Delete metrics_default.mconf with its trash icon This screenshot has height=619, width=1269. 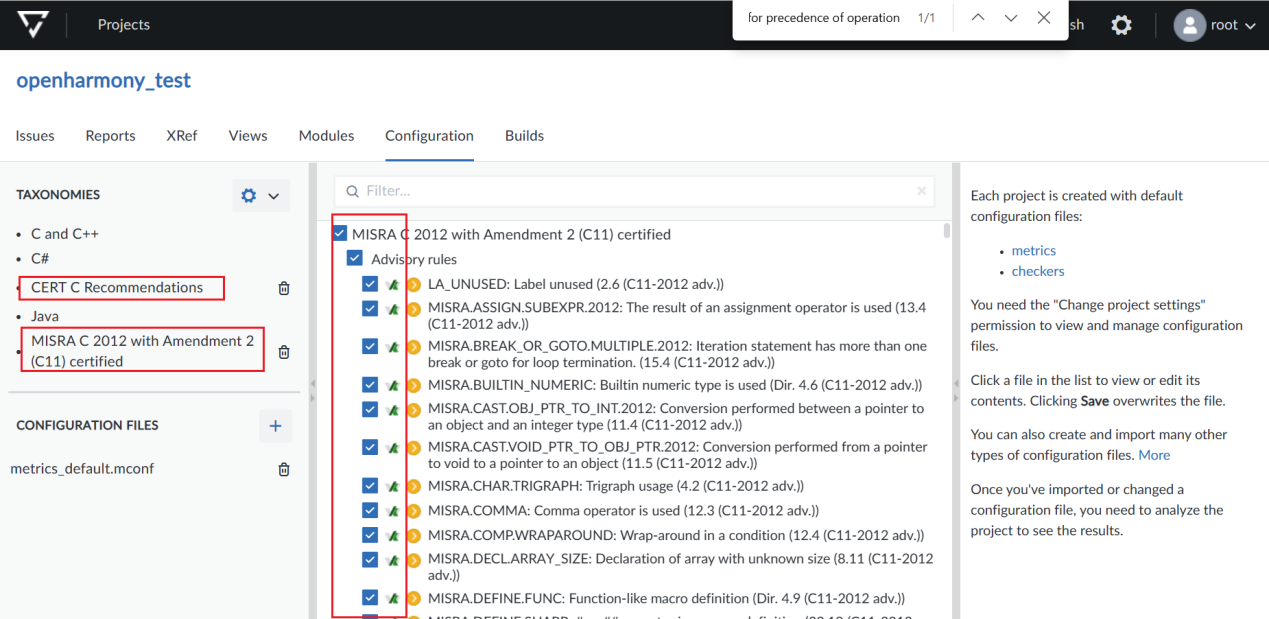pyautogui.click(x=284, y=469)
